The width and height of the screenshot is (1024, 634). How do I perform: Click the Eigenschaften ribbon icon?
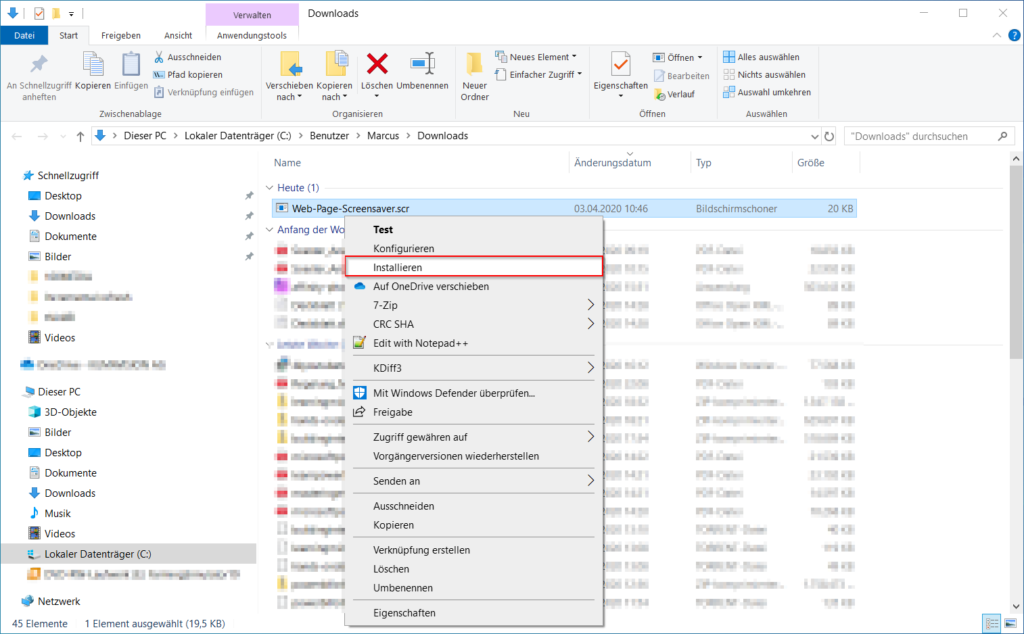(x=620, y=64)
